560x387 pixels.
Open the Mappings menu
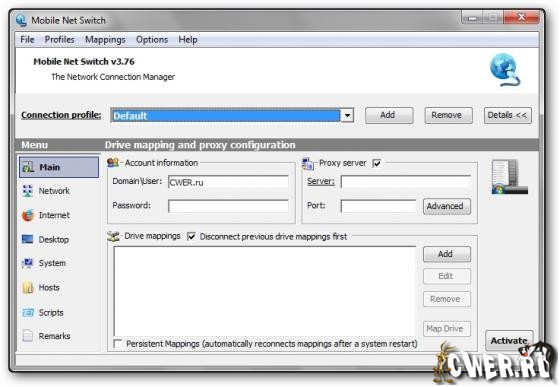coord(105,40)
